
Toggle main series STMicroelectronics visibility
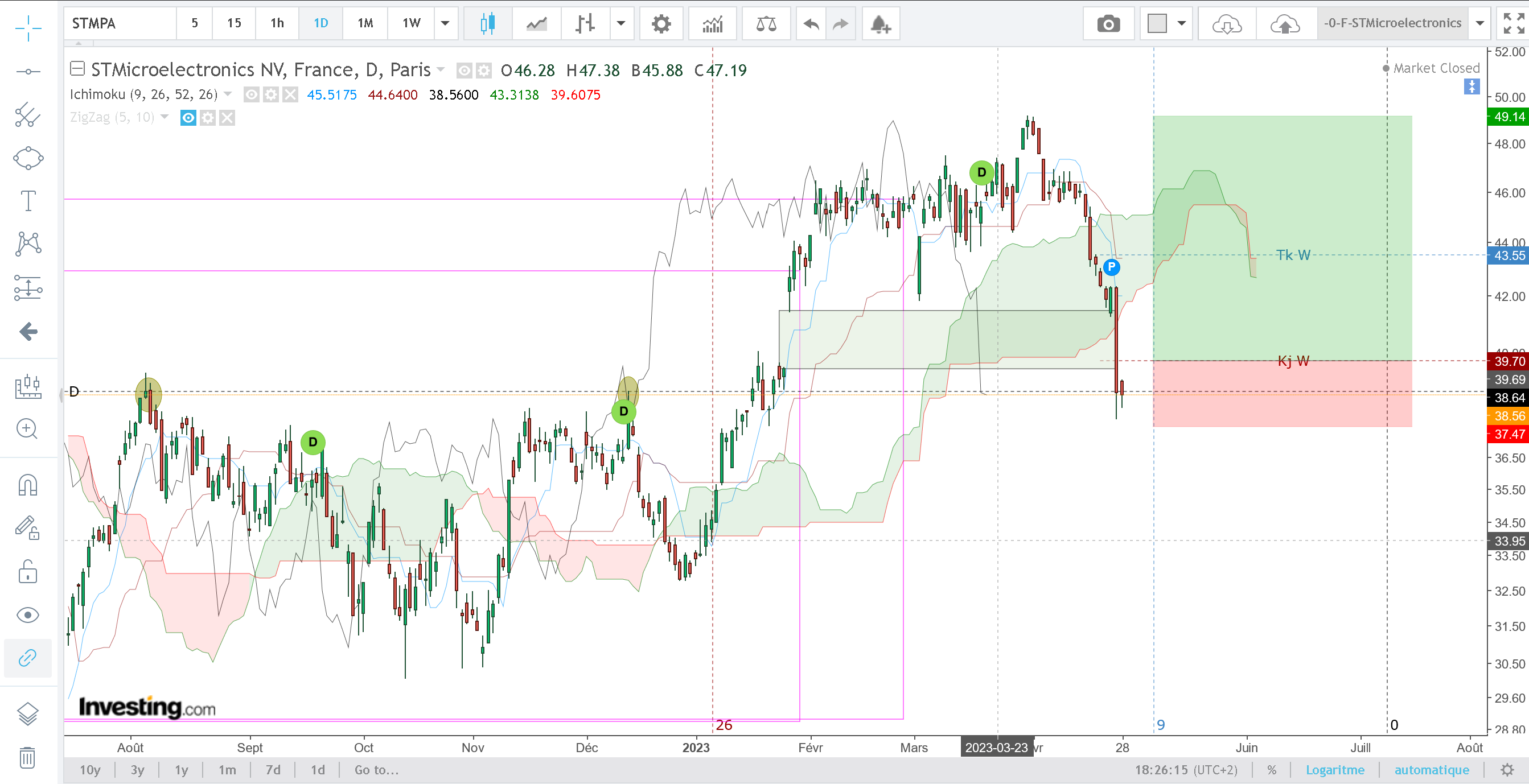(465, 71)
